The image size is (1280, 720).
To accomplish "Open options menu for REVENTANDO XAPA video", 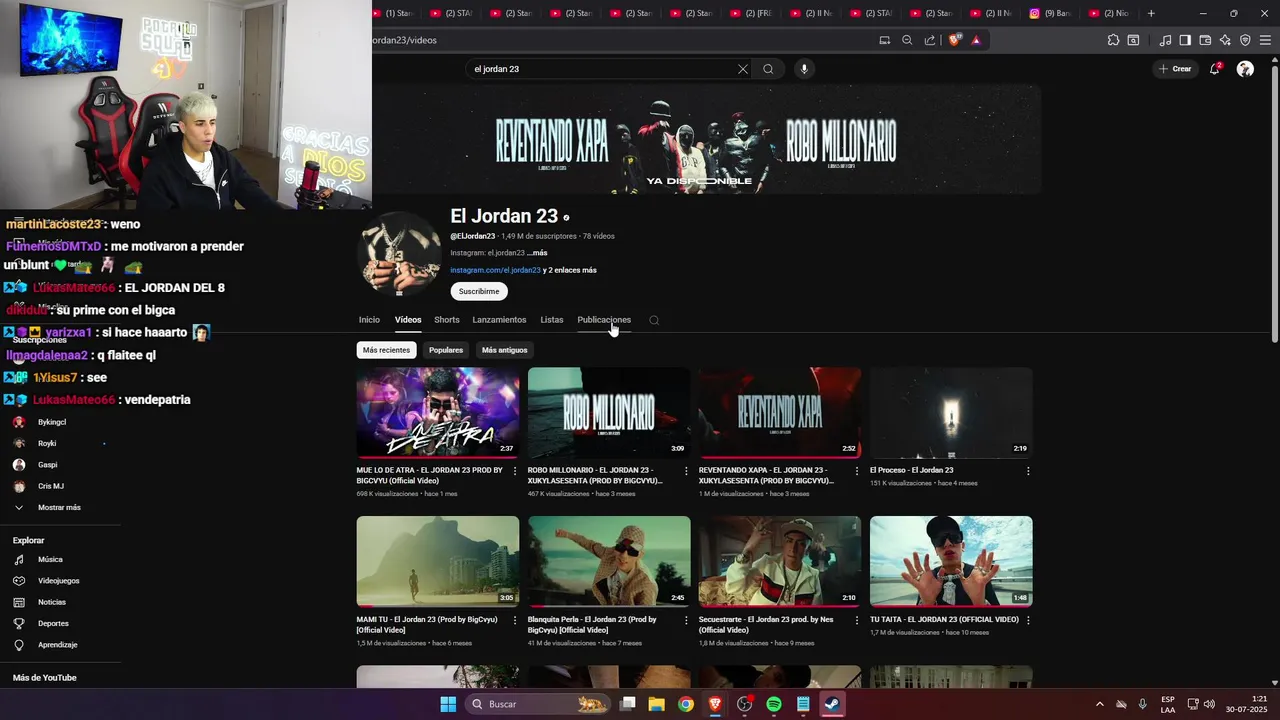I will tap(857, 470).
